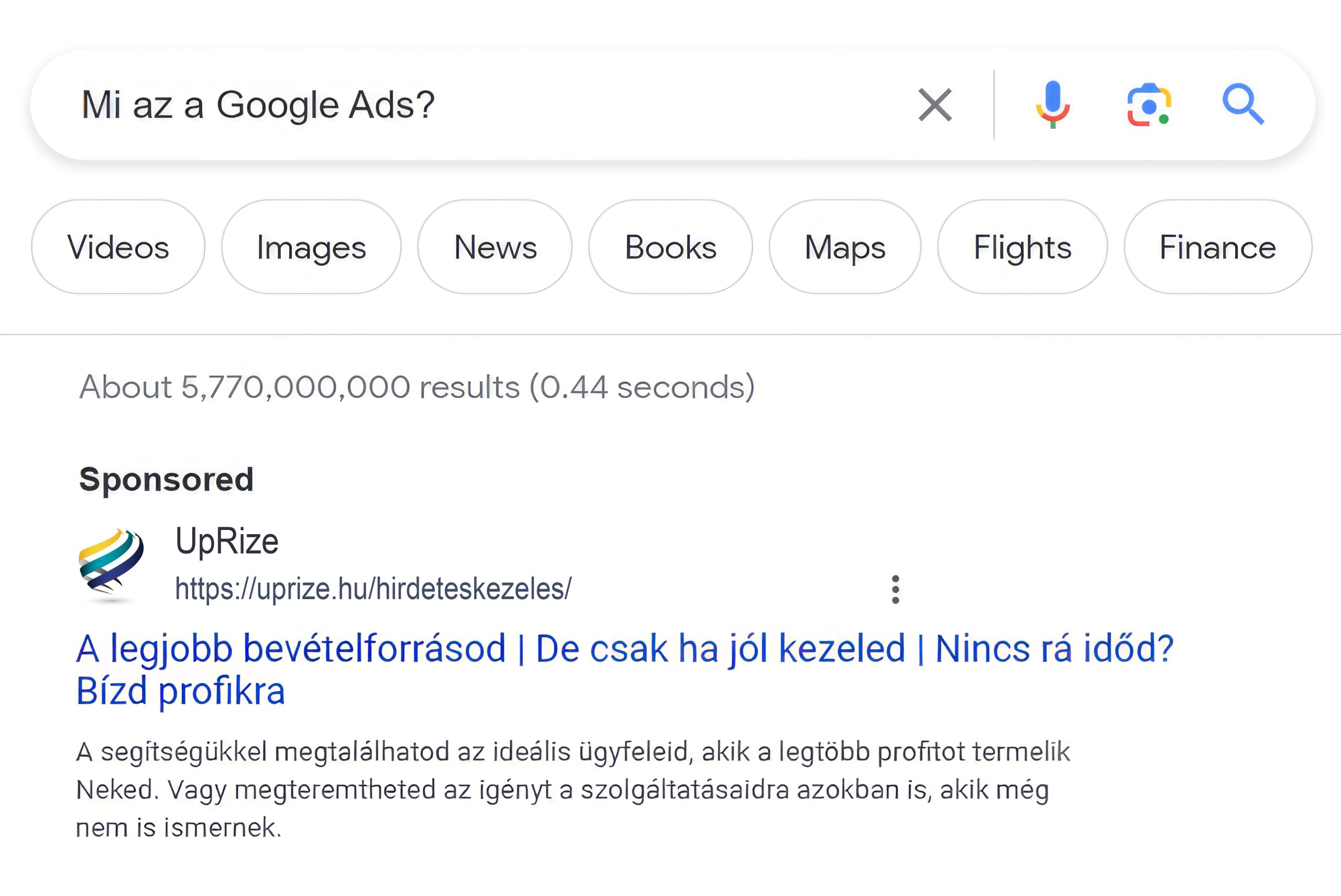Start voice search with the microphone icon

(x=1052, y=105)
